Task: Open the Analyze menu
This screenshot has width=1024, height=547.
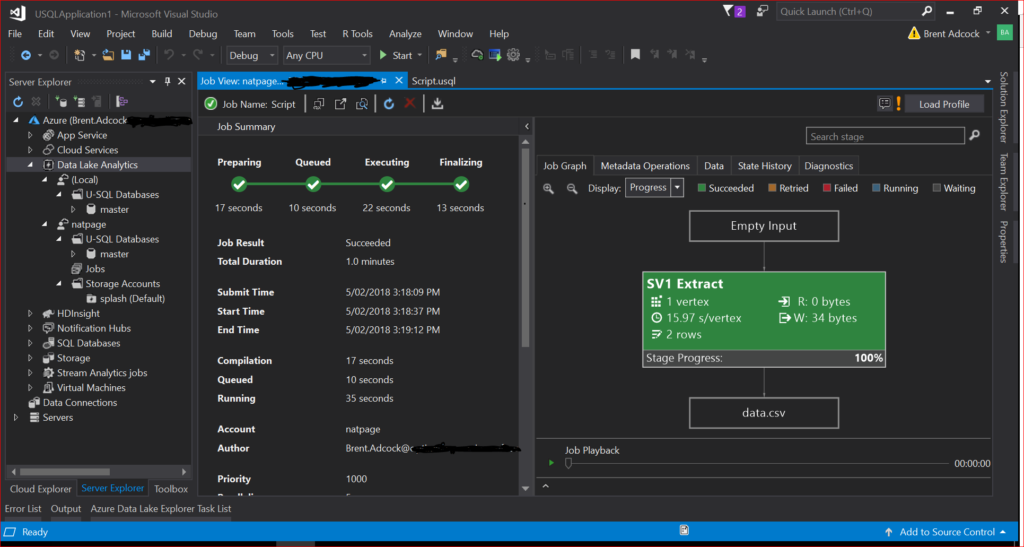Action: coord(405,34)
